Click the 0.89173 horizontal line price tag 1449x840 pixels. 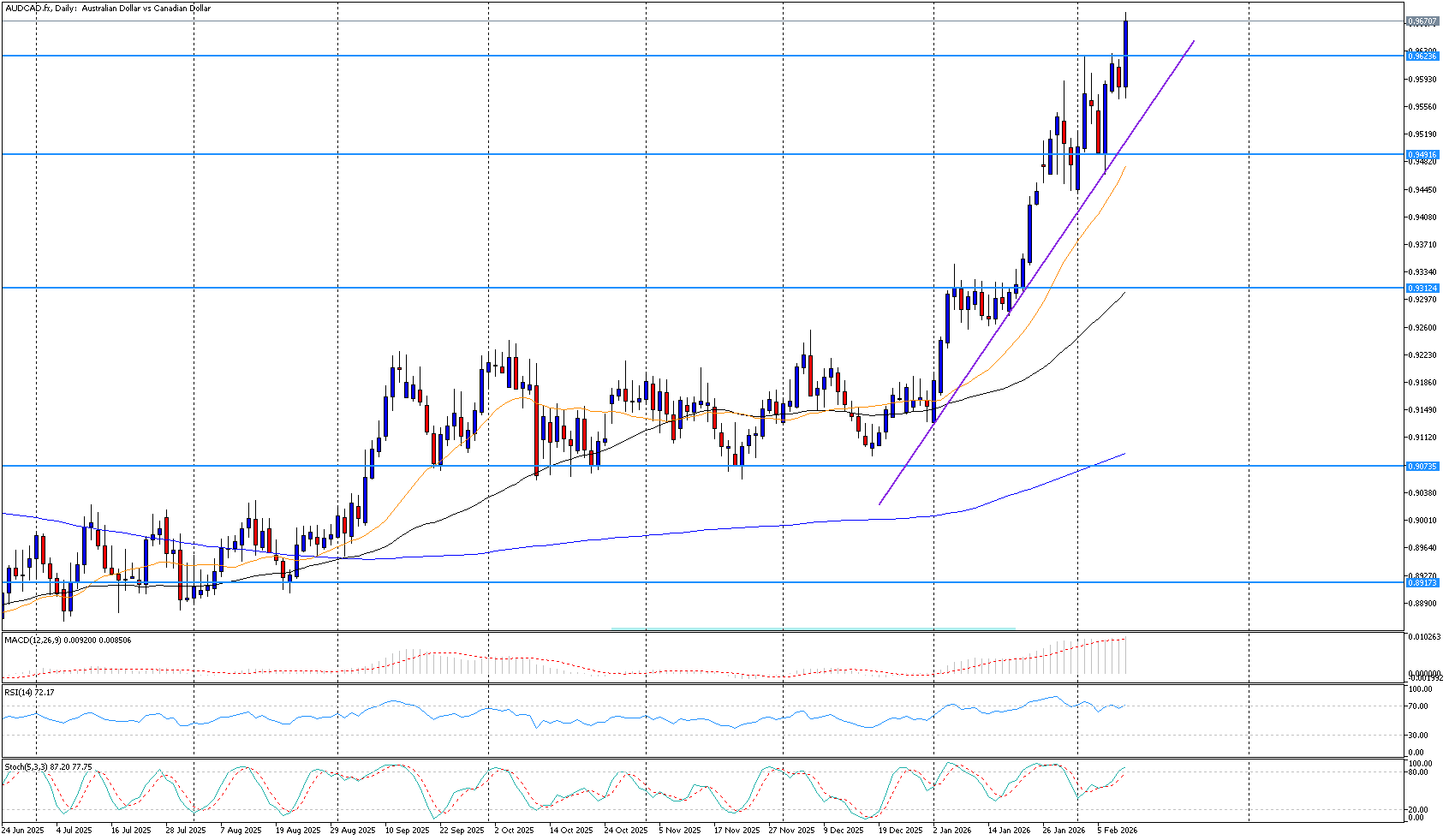click(1422, 582)
